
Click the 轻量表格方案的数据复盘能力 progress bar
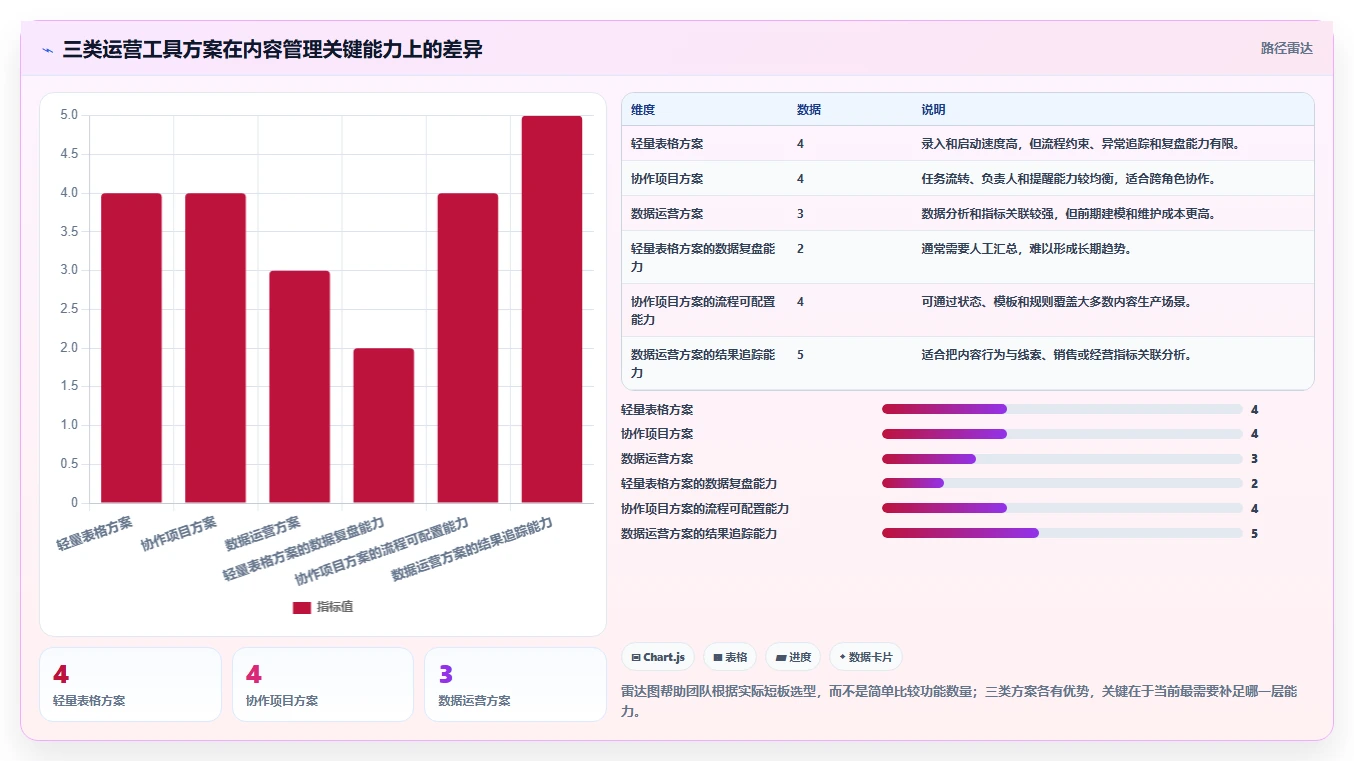coord(1062,483)
